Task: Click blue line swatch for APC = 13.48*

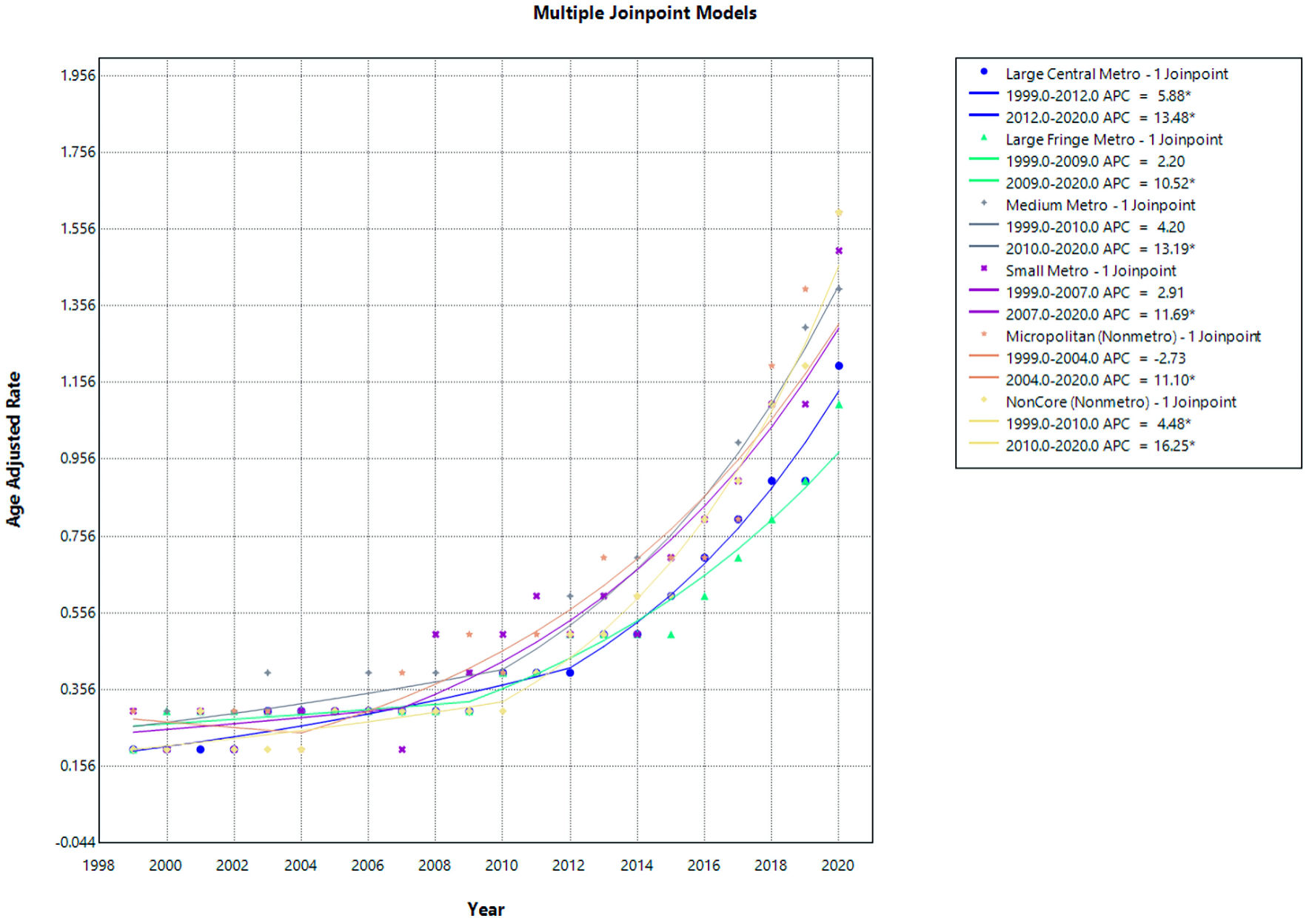Action: point(984,116)
